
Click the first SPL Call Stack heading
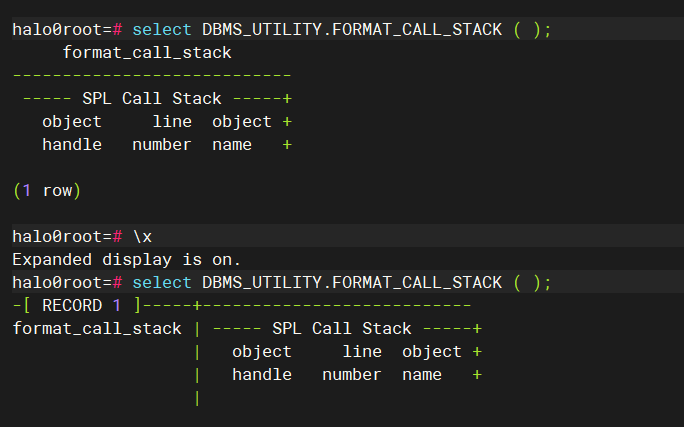[152, 98]
